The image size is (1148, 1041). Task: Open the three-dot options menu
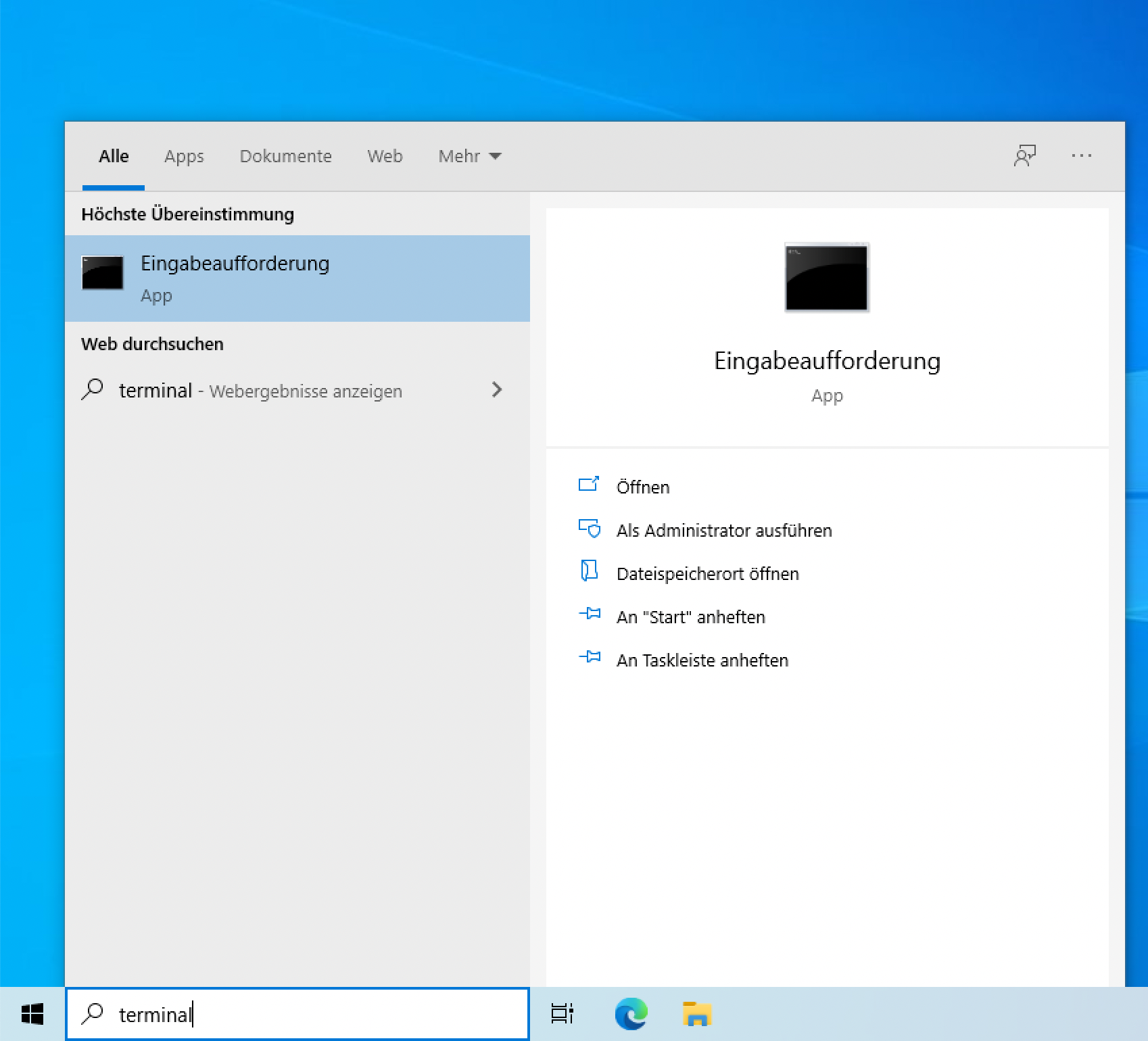pos(1082,156)
